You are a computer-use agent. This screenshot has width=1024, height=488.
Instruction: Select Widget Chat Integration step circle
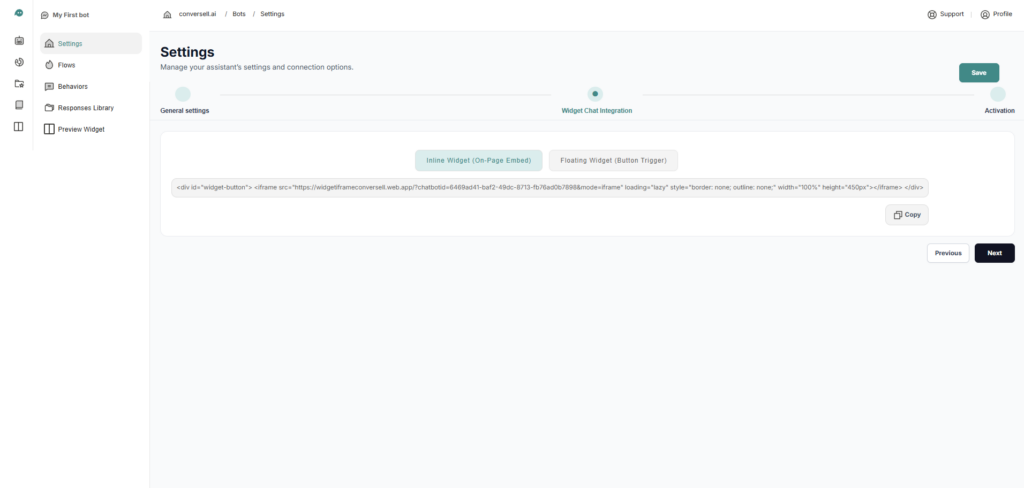pos(595,94)
